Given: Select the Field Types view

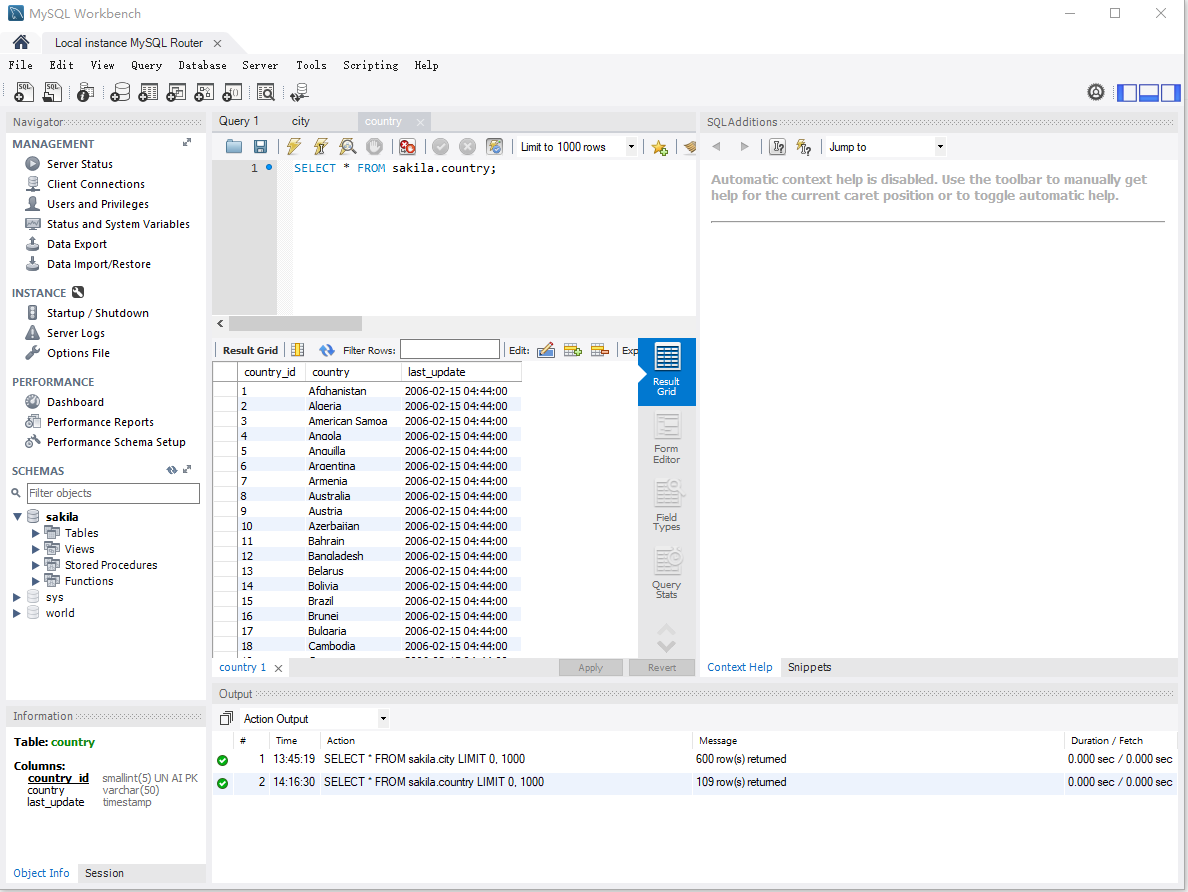Looking at the screenshot, I should pyautogui.click(x=667, y=505).
